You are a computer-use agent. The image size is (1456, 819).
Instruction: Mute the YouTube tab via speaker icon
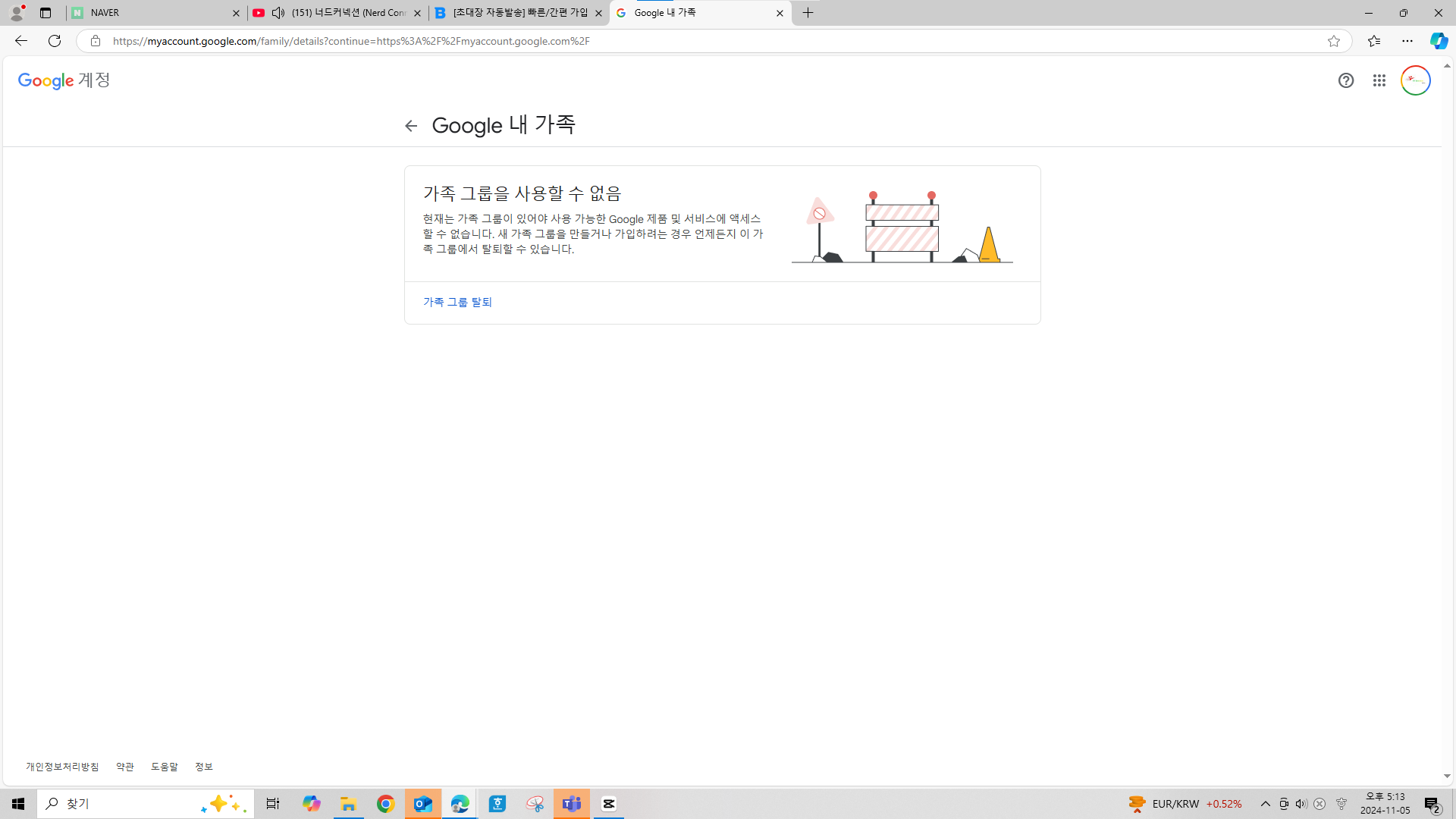(x=278, y=13)
